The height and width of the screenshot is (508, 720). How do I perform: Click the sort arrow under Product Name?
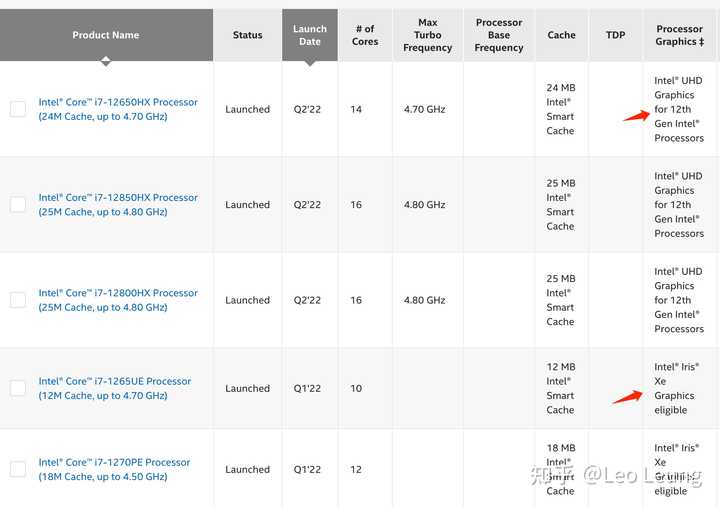[105, 61]
